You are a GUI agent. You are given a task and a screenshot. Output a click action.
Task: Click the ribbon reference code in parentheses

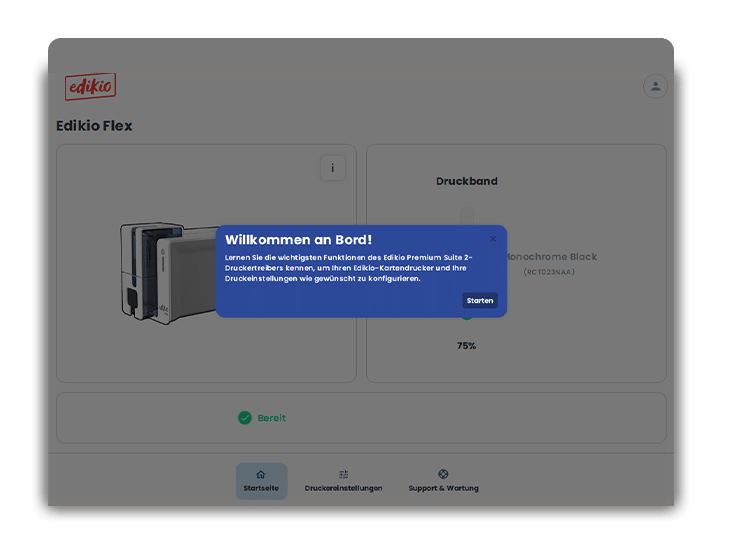550,271
